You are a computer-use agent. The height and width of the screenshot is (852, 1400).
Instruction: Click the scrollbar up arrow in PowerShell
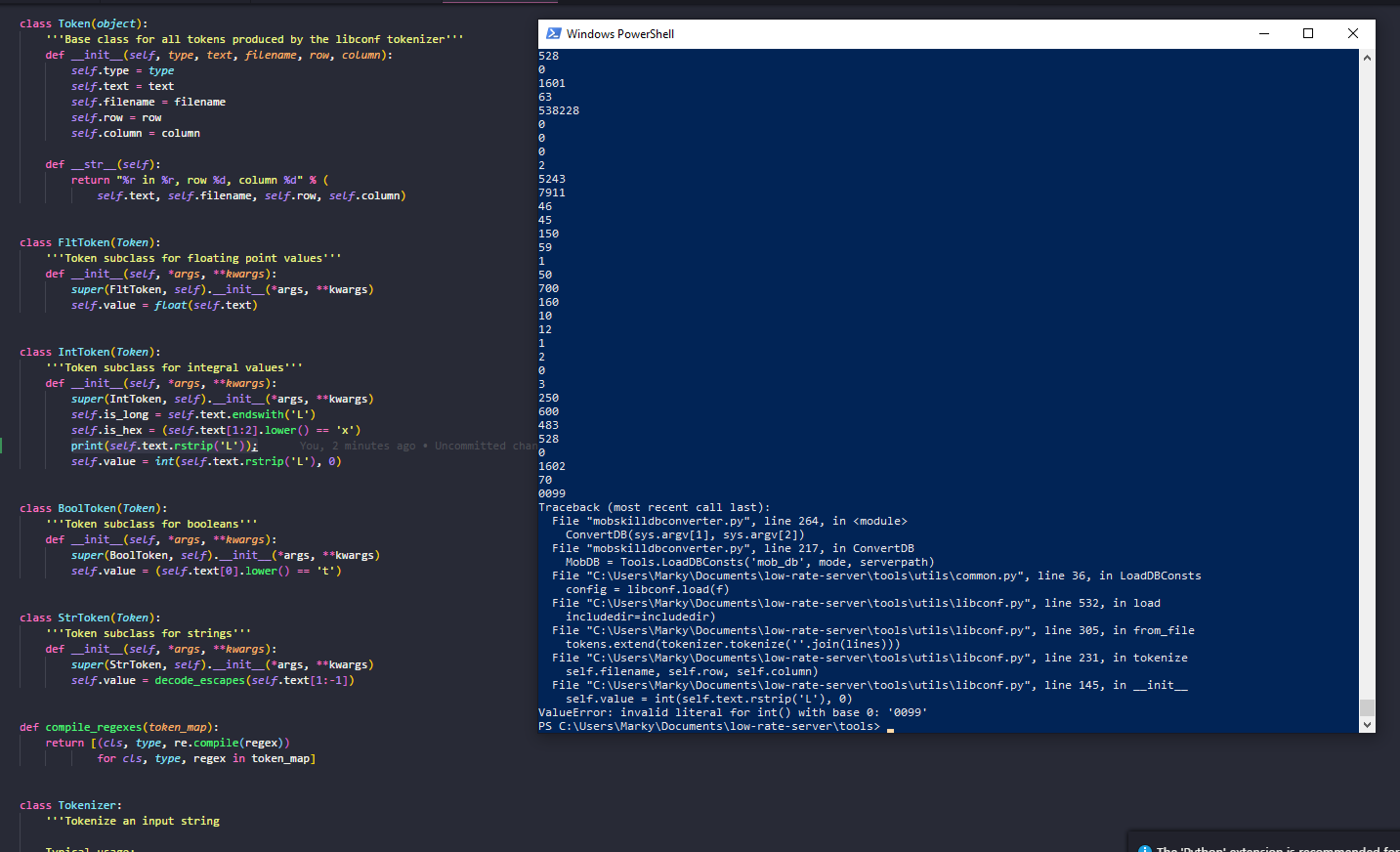pyautogui.click(x=1366, y=56)
